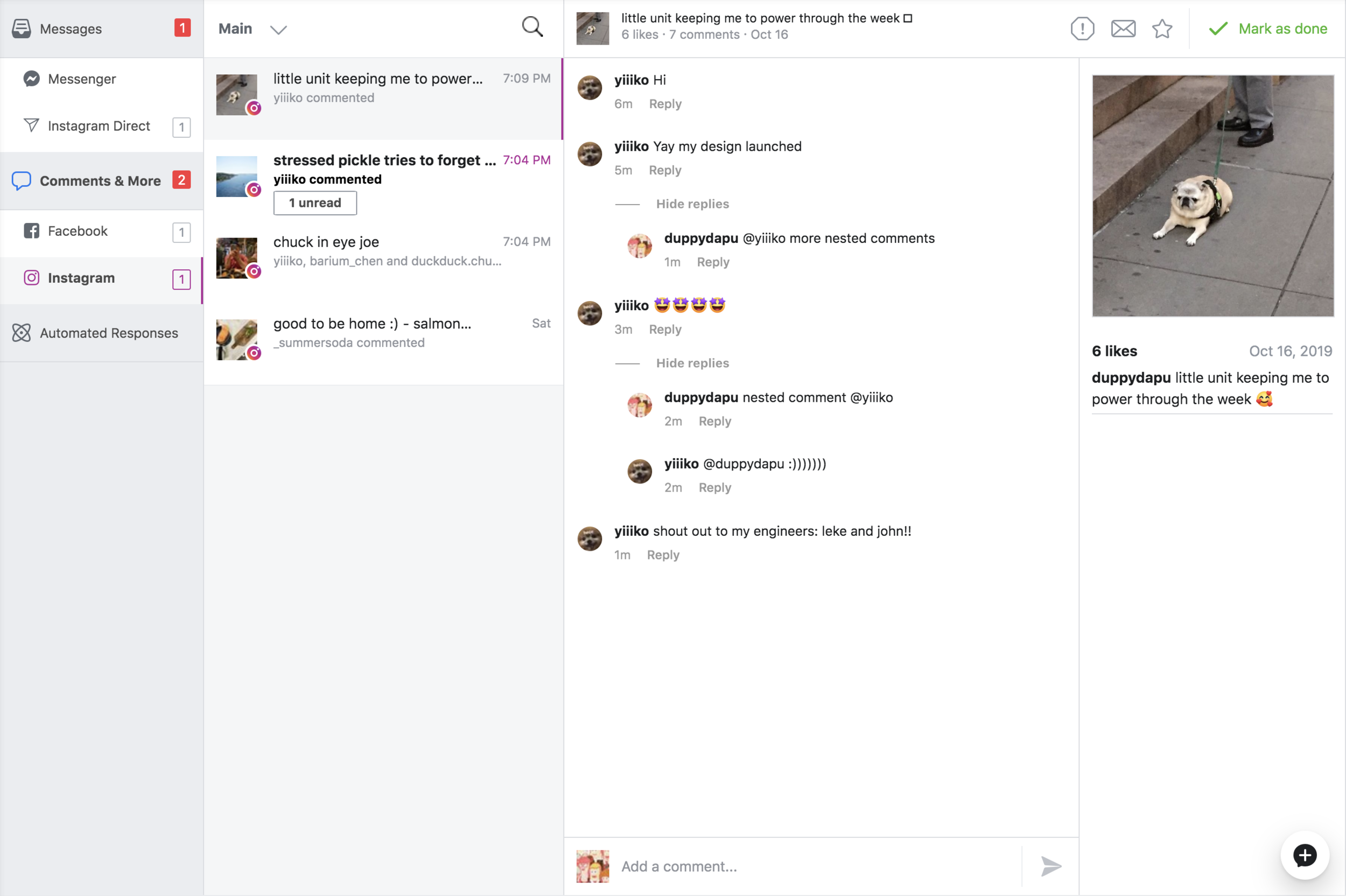Open Automated Responses
This screenshot has height=896, width=1346.
click(x=102, y=333)
